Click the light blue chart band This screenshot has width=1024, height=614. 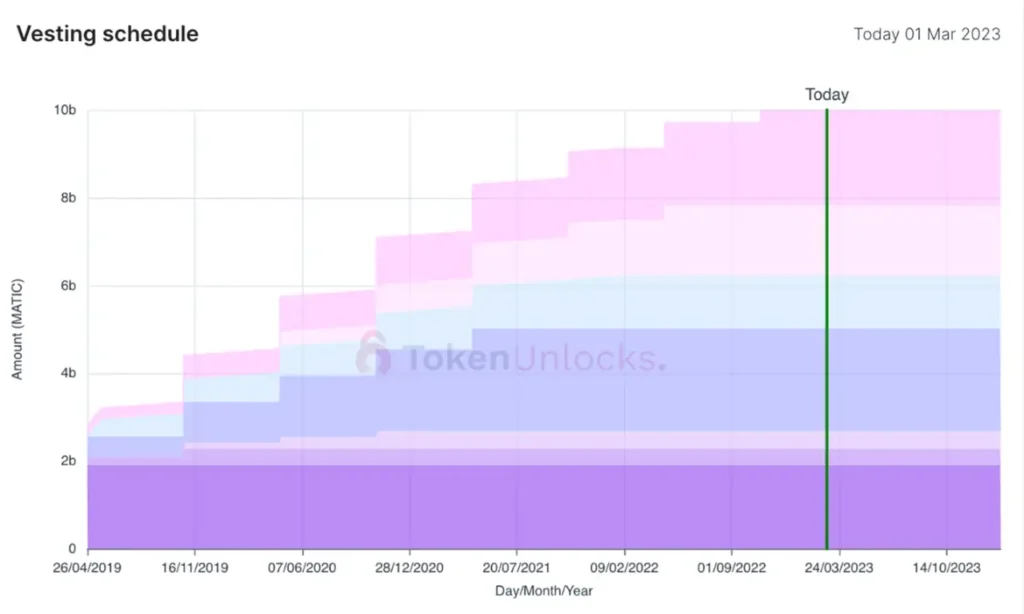click(700, 302)
